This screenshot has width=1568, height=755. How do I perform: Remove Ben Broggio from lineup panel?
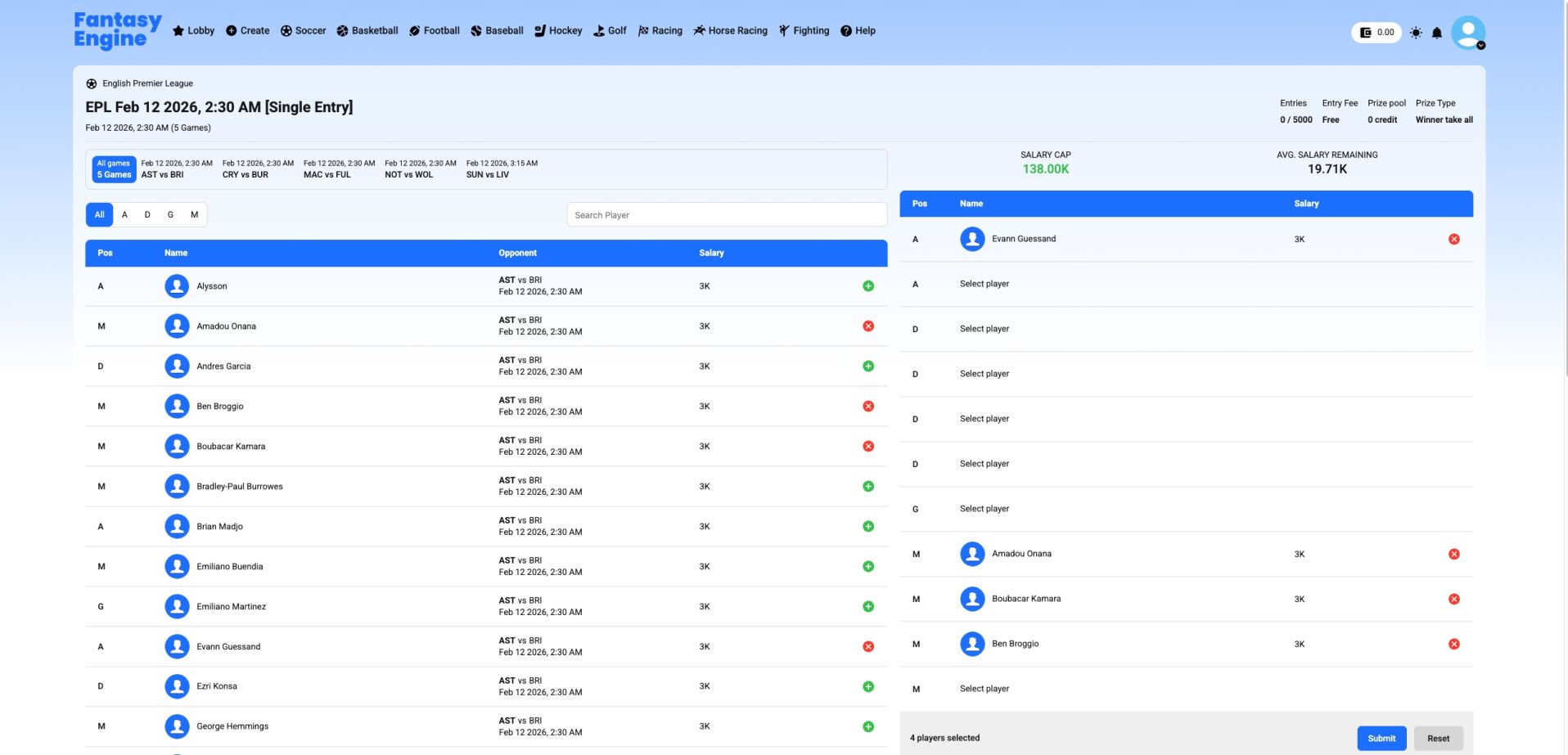click(x=1453, y=645)
